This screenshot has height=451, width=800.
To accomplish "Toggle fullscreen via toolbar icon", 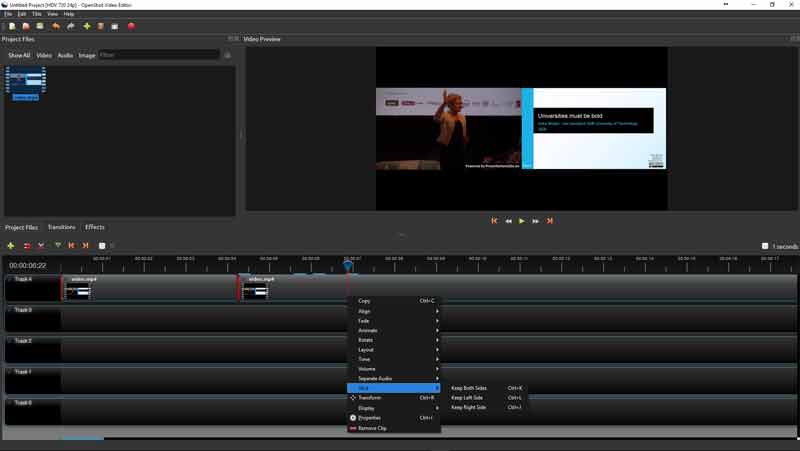I will [x=115, y=26].
